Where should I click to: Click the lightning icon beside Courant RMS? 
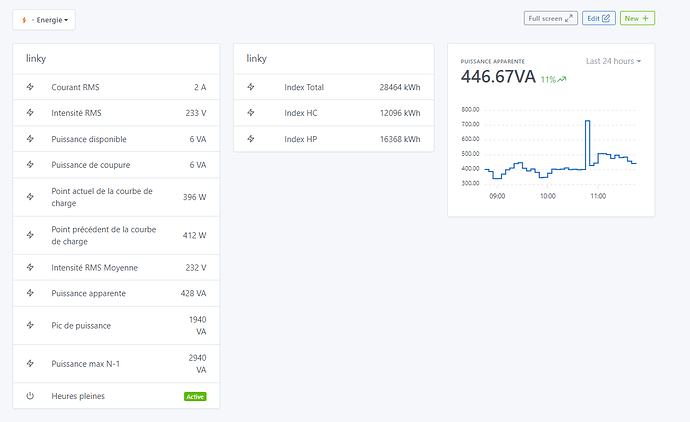[x=30, y=87]
